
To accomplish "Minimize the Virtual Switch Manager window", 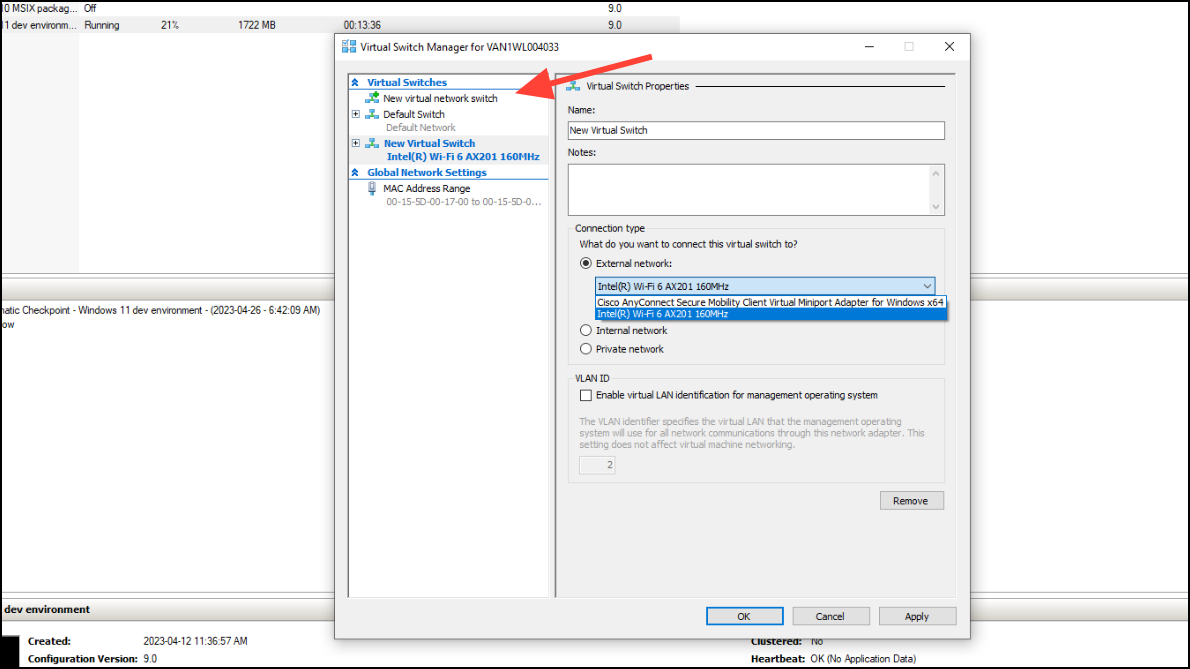I will click(870, 46).
